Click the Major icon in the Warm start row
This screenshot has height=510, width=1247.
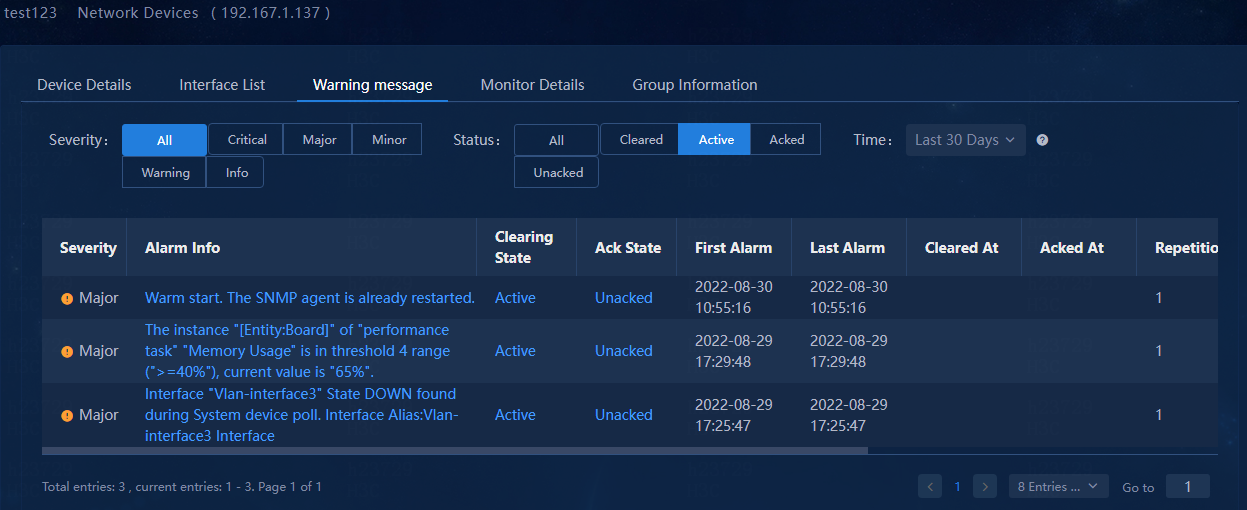(67, 298)
